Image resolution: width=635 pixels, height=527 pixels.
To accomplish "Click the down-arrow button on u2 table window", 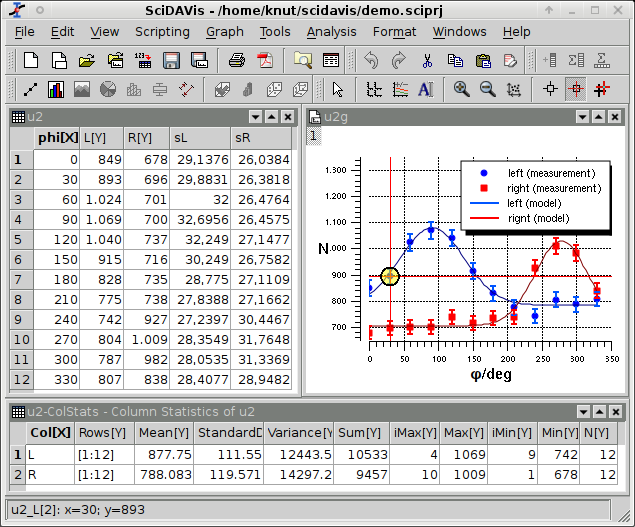I will click(x=255, y=116).
